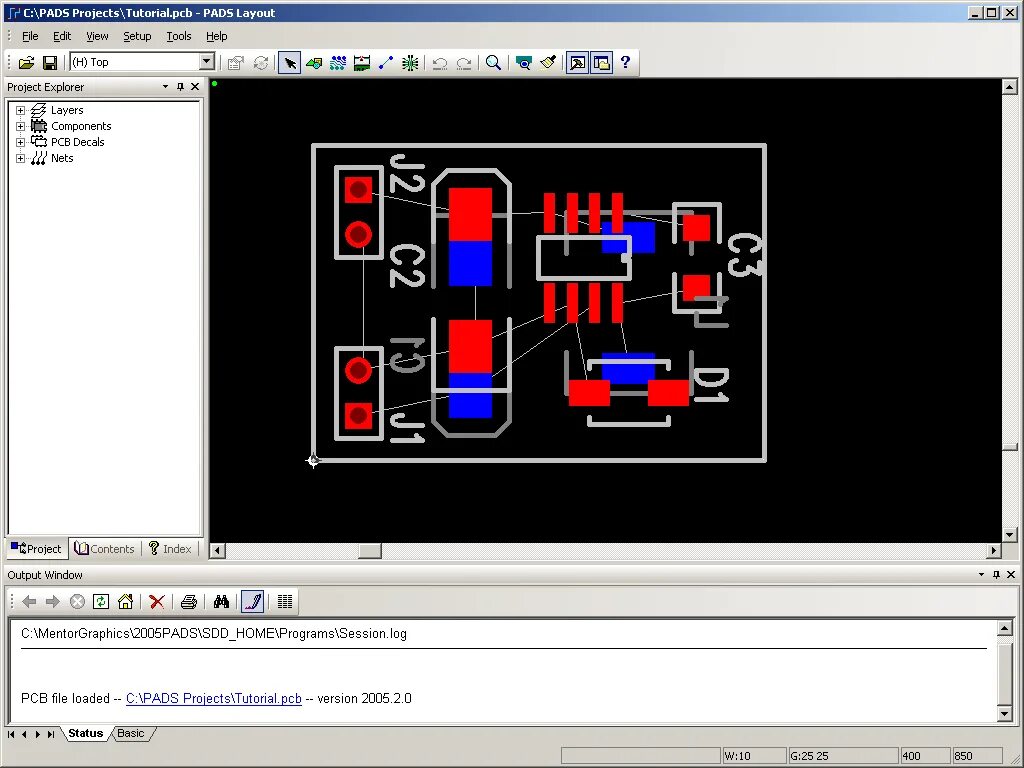Viewport: 1024px width, 768px height.
Task: Click the Redo arrow icon
Action: click(x=464, y=63)
